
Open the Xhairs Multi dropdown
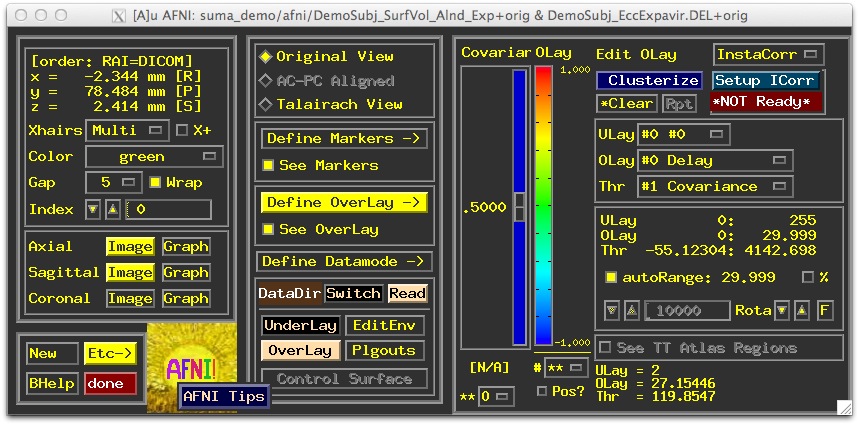[x=127, y=131]
